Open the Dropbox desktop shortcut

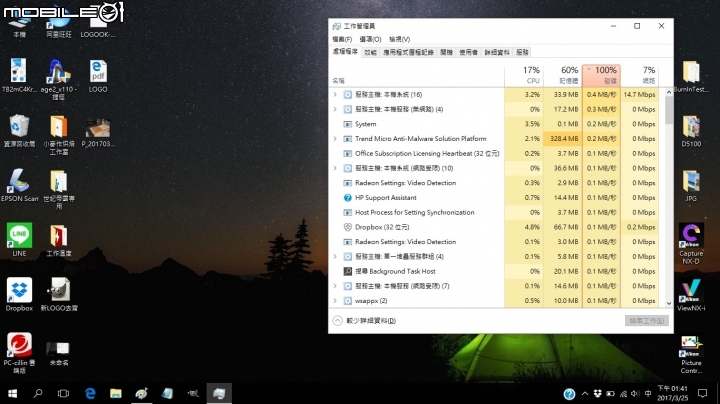pos(19,294)
